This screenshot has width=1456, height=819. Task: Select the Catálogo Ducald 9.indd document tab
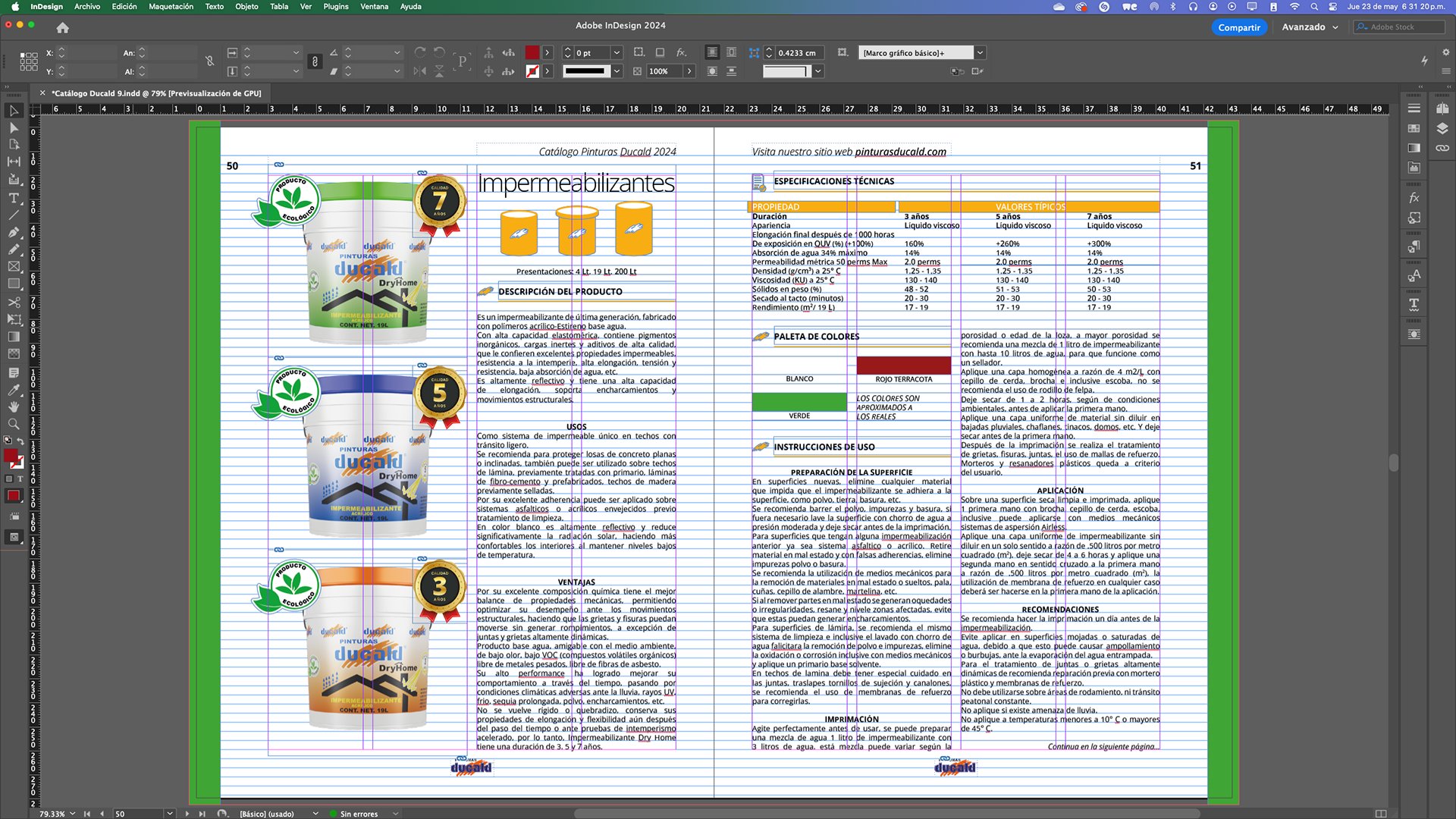pyautogui.click(x=156, y=93)
